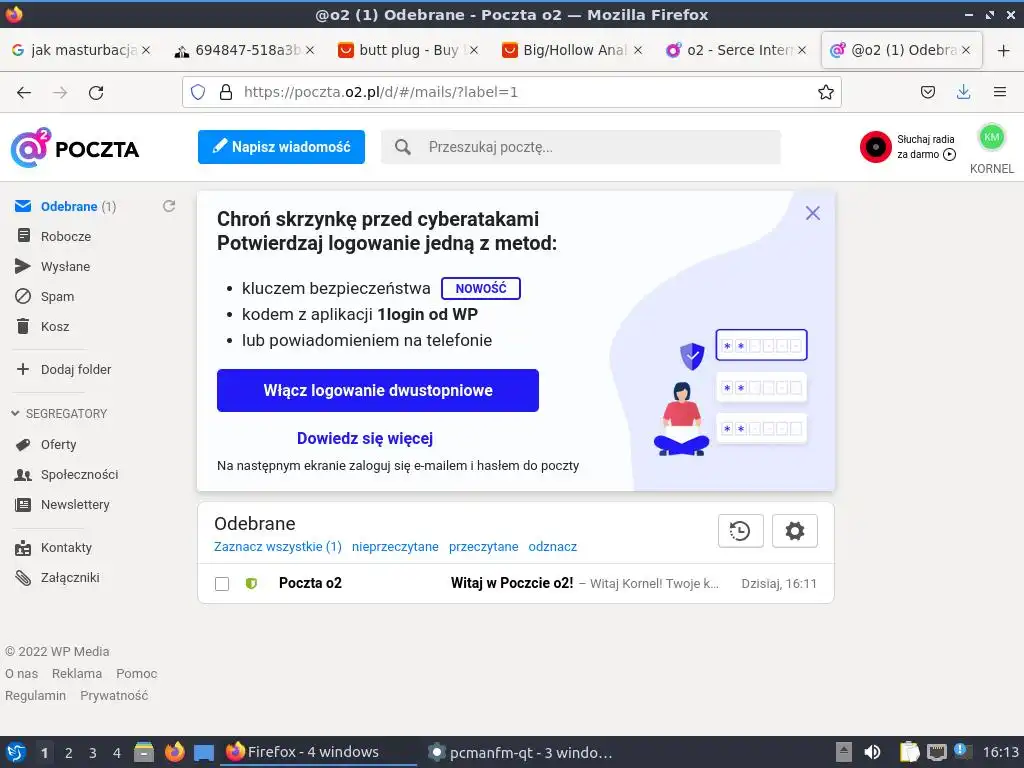Click the green shield icon on message
The image size is (1024, 768).
251,583
